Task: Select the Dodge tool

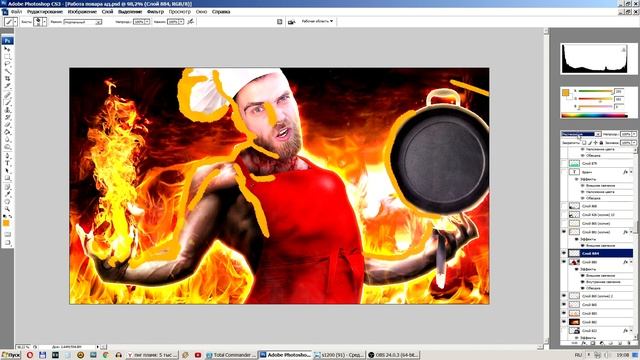Action: pos(7,147)
